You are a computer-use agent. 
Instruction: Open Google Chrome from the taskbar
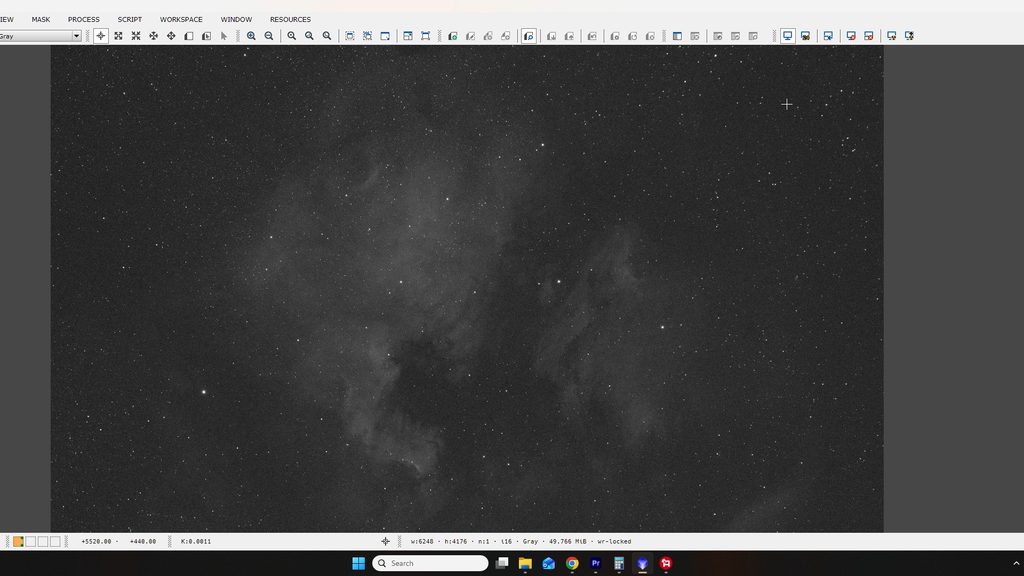pos(572,563)
